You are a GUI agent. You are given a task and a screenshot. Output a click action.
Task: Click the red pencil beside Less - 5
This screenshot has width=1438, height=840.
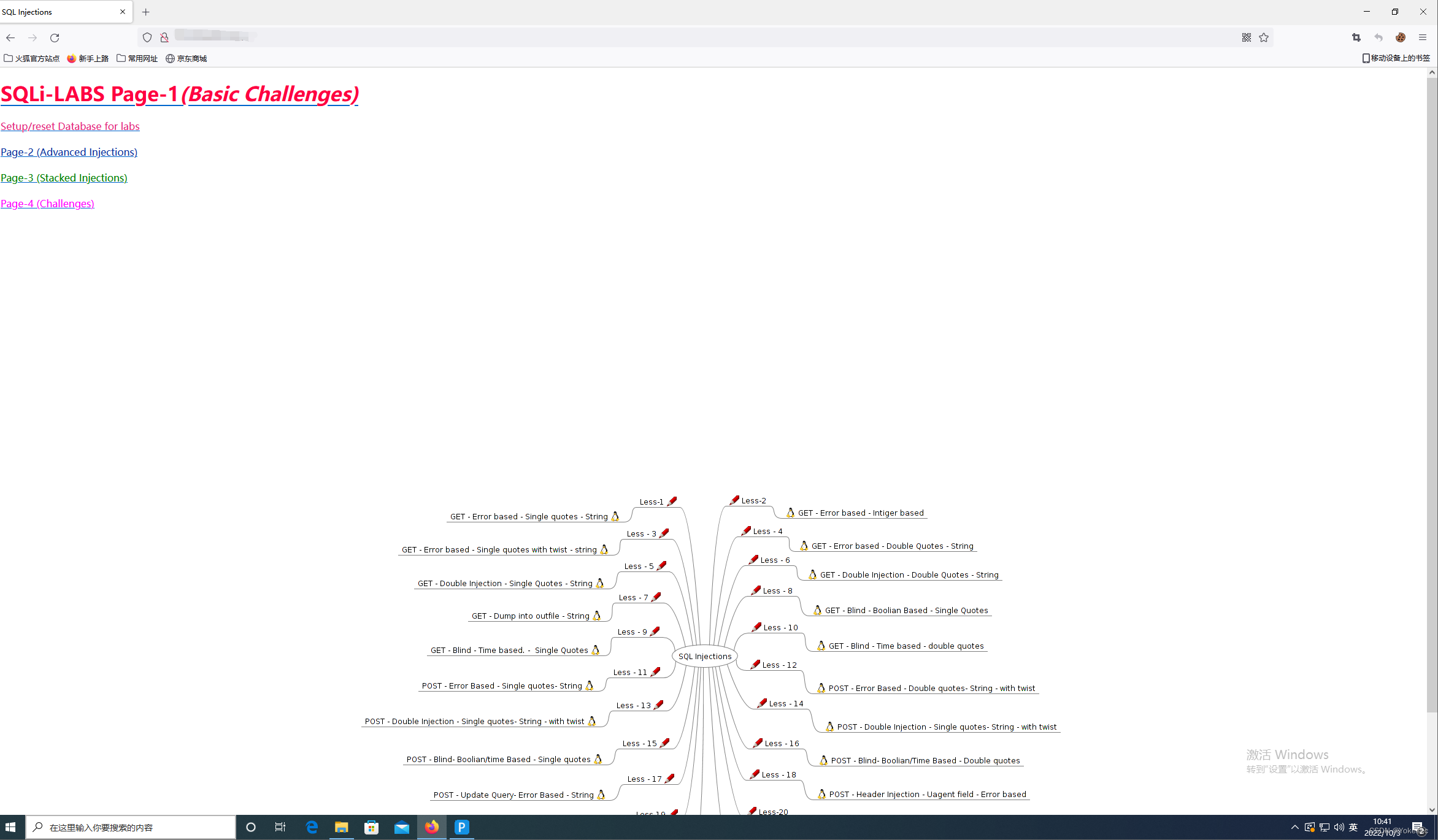click(662, 565)
